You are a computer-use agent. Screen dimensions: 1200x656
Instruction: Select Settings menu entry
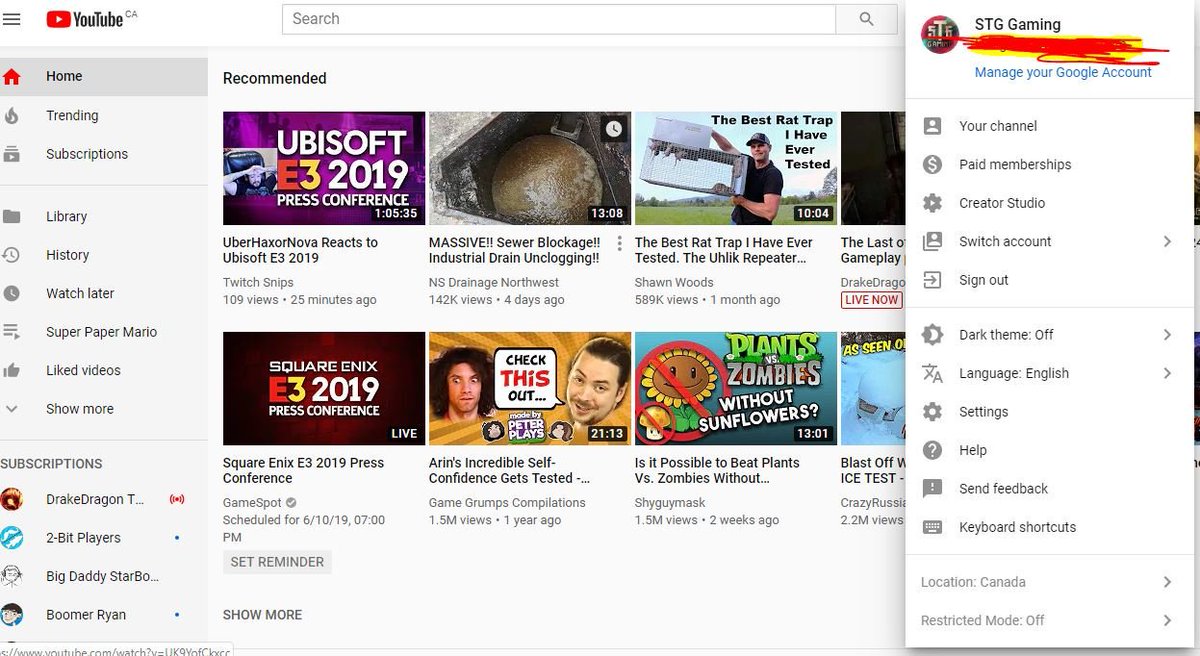click(1049, 412)
